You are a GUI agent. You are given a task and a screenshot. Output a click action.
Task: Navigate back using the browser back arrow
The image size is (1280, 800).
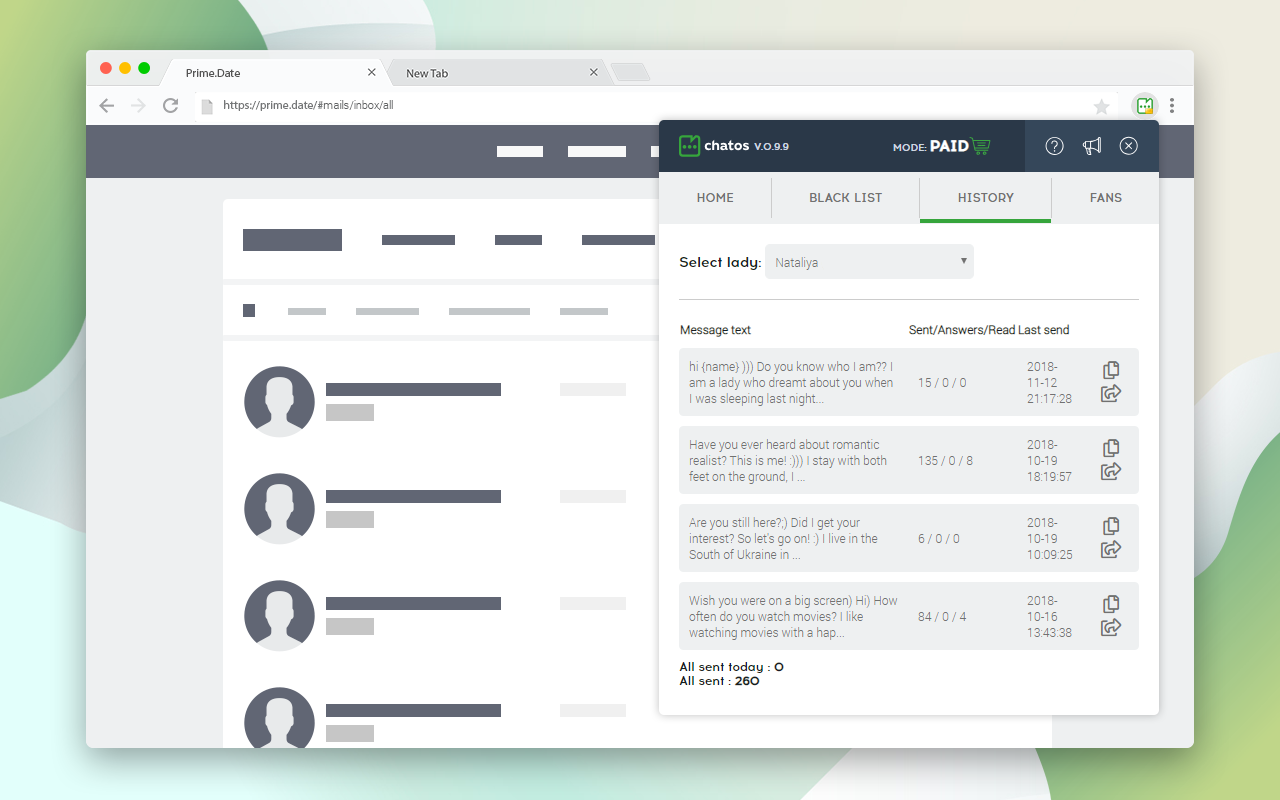[107, 105]
